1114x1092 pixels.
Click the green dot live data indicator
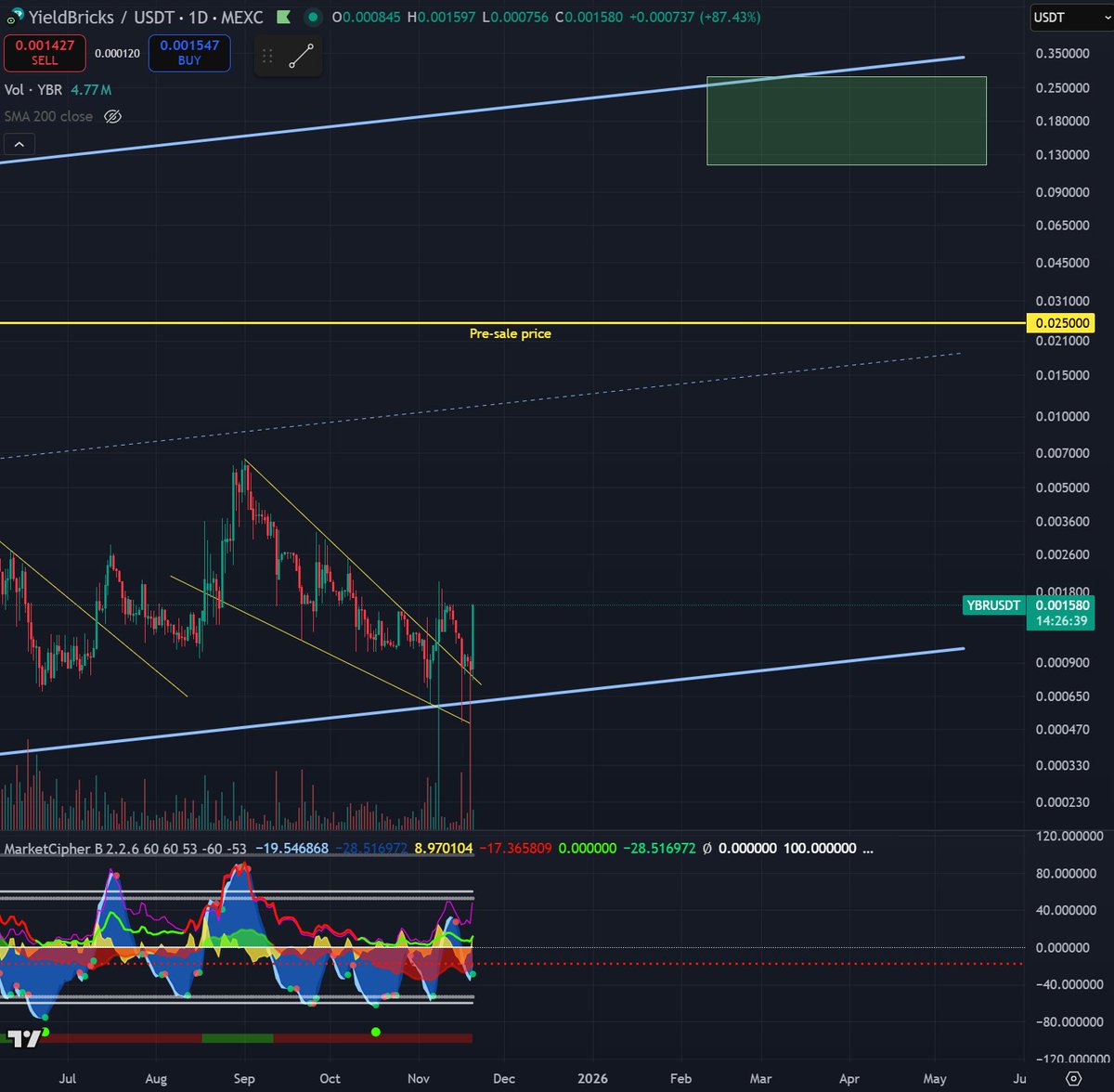(314, 17)
